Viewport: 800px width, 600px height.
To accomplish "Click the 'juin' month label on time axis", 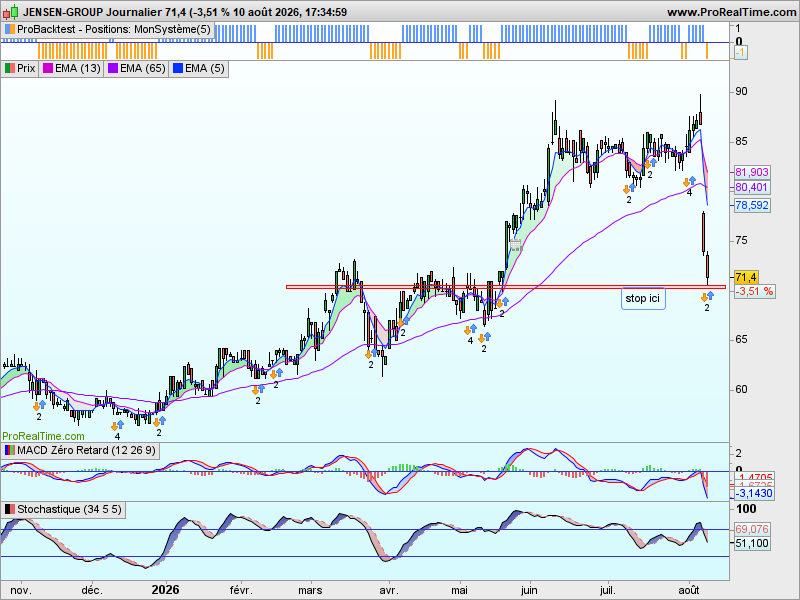I will tap(529, 590).
